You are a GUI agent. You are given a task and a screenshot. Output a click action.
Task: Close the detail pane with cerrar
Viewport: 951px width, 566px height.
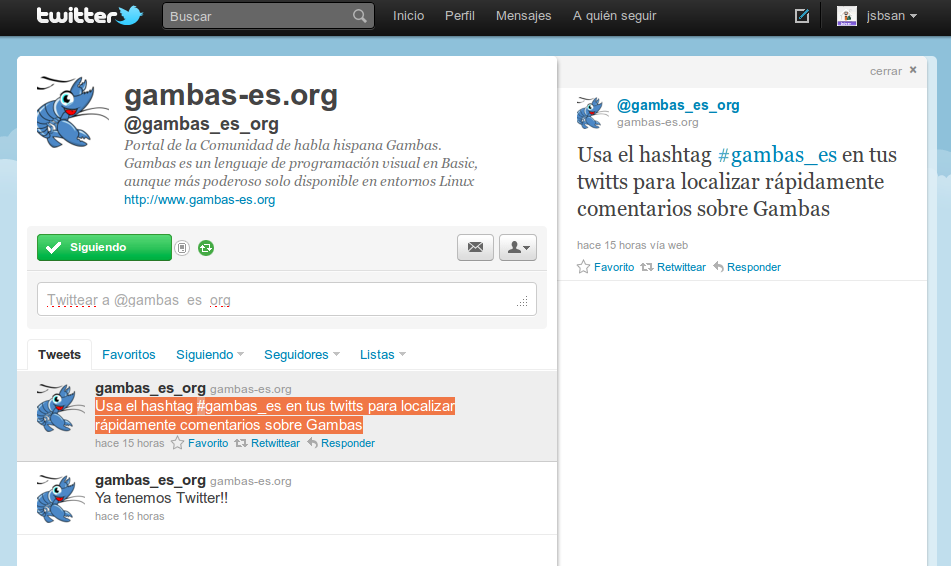point(893,71)
